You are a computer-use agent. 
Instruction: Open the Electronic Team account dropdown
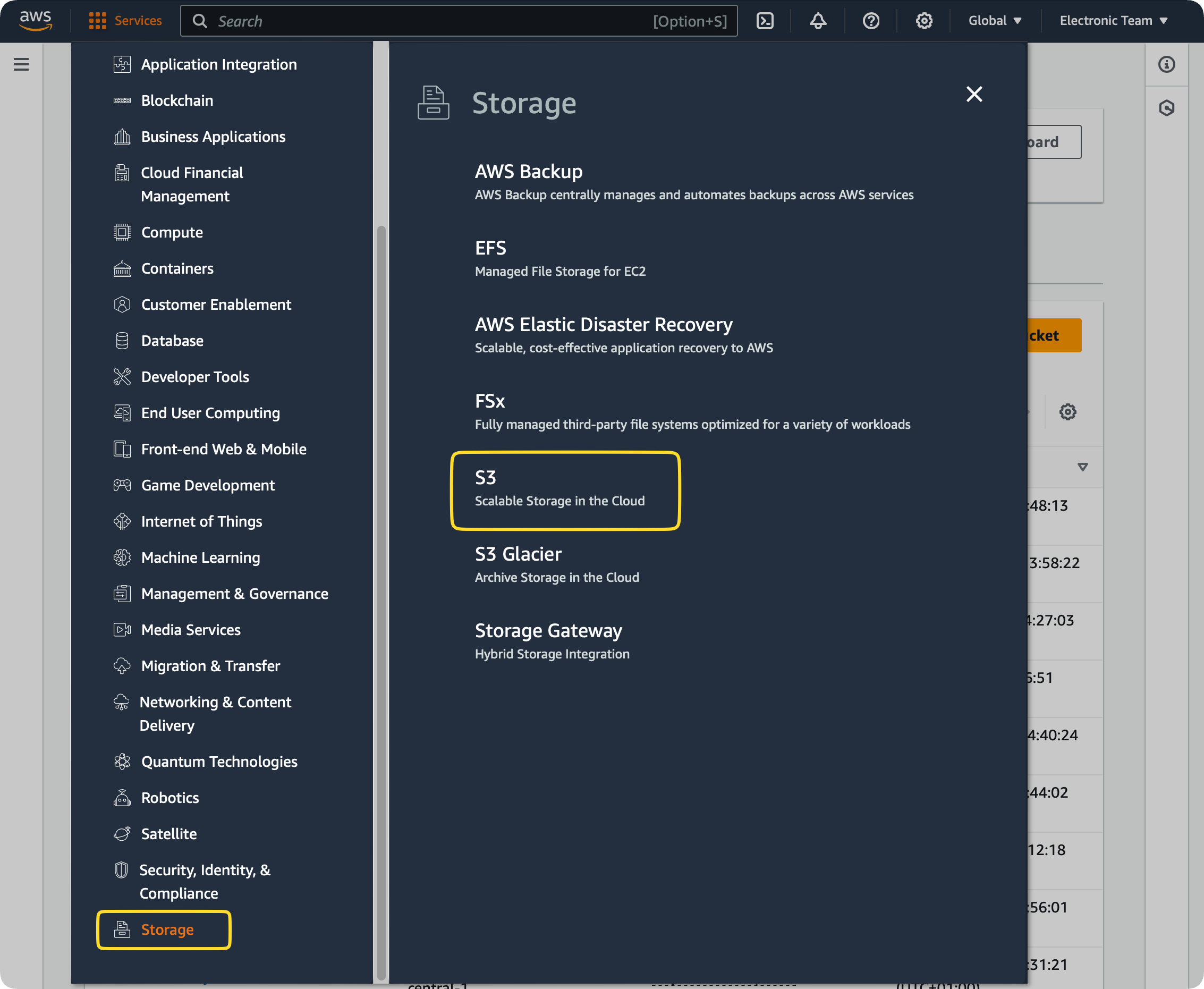(x=1114, y=21)
